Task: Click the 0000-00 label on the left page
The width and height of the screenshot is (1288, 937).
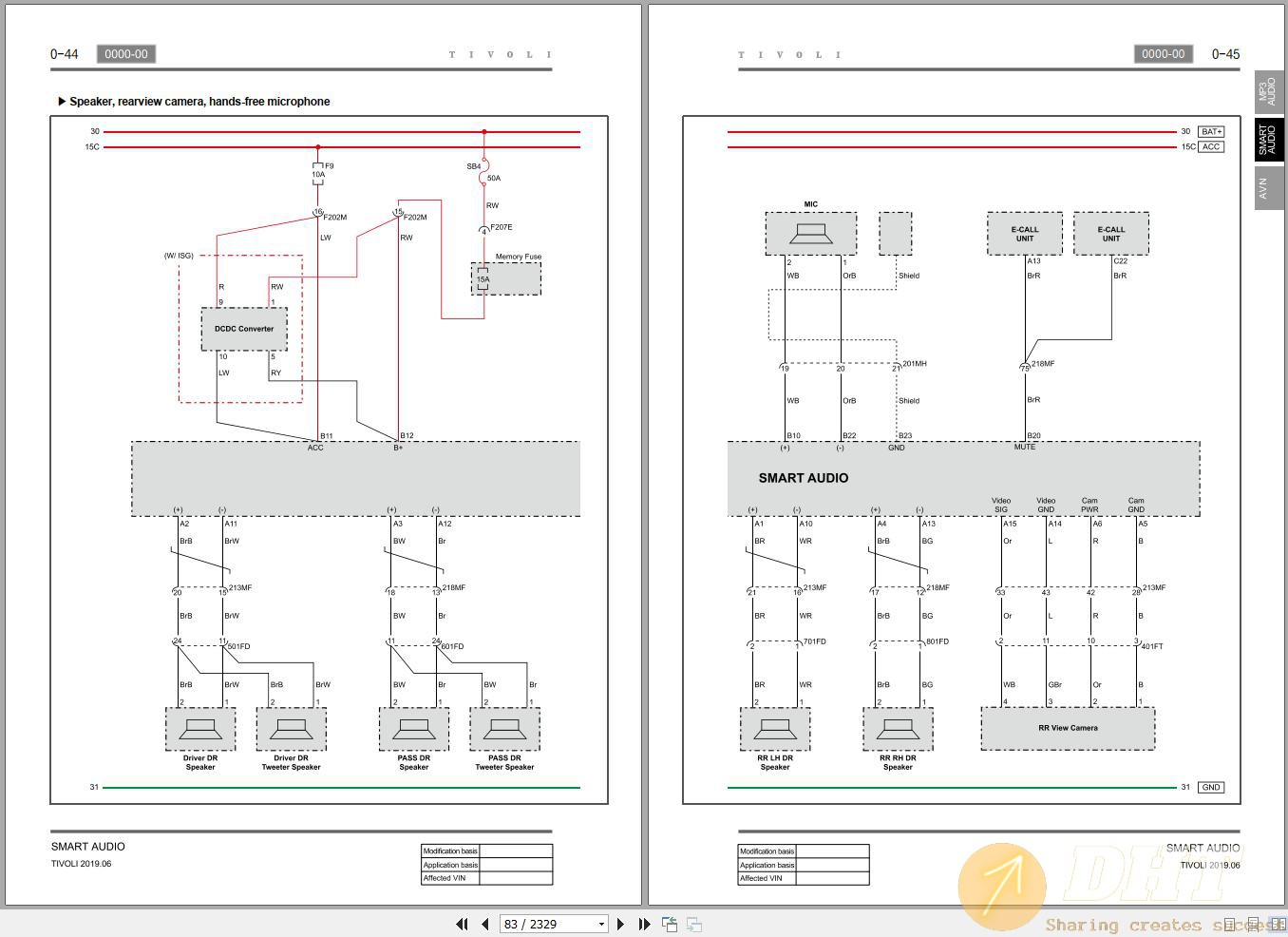Action: point(126,54)
